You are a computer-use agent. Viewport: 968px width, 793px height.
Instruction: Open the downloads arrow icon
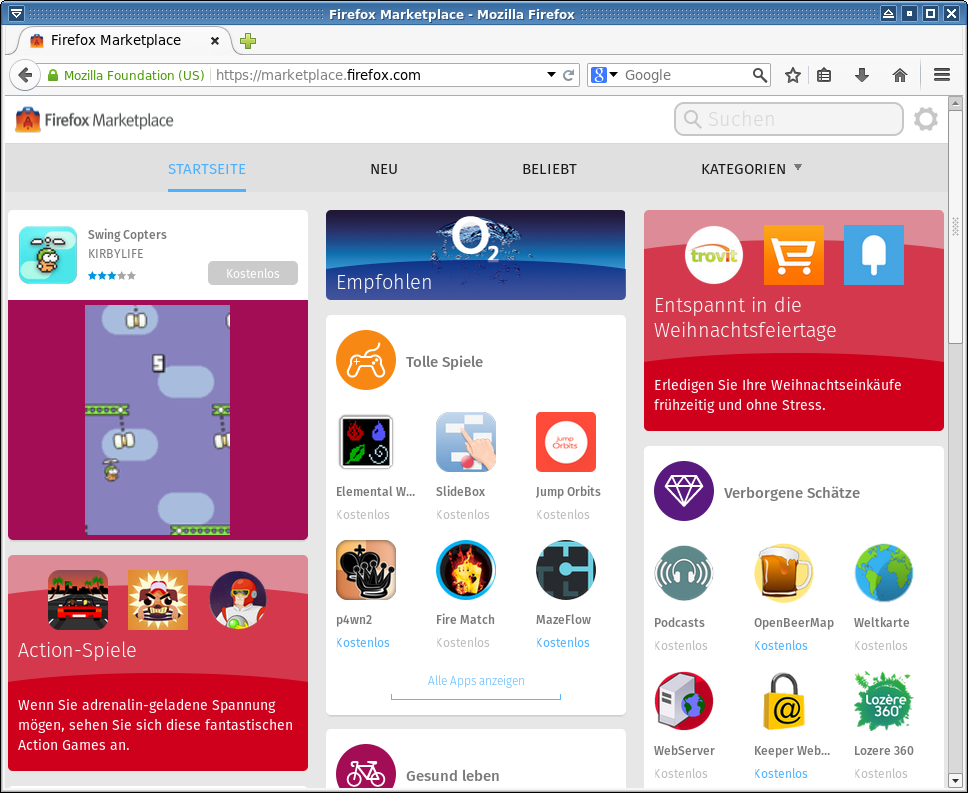[x=862, y=75]
